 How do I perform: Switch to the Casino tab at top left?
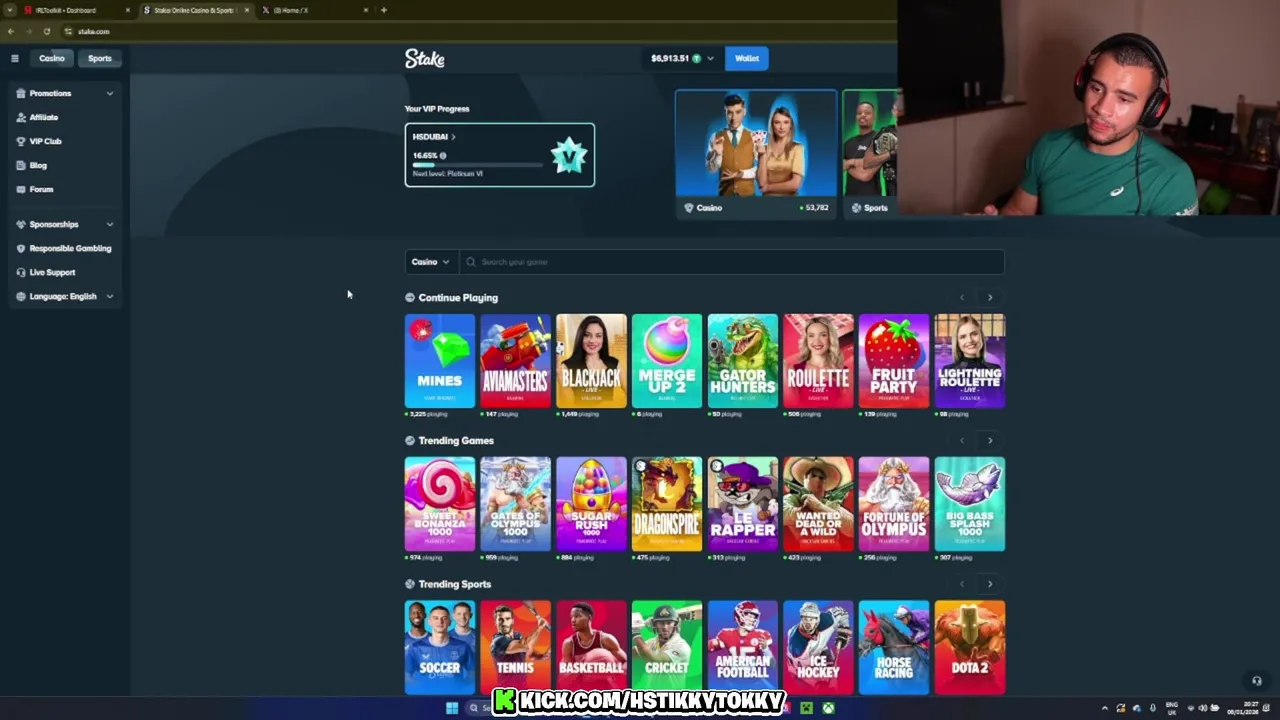click(52, 58)
